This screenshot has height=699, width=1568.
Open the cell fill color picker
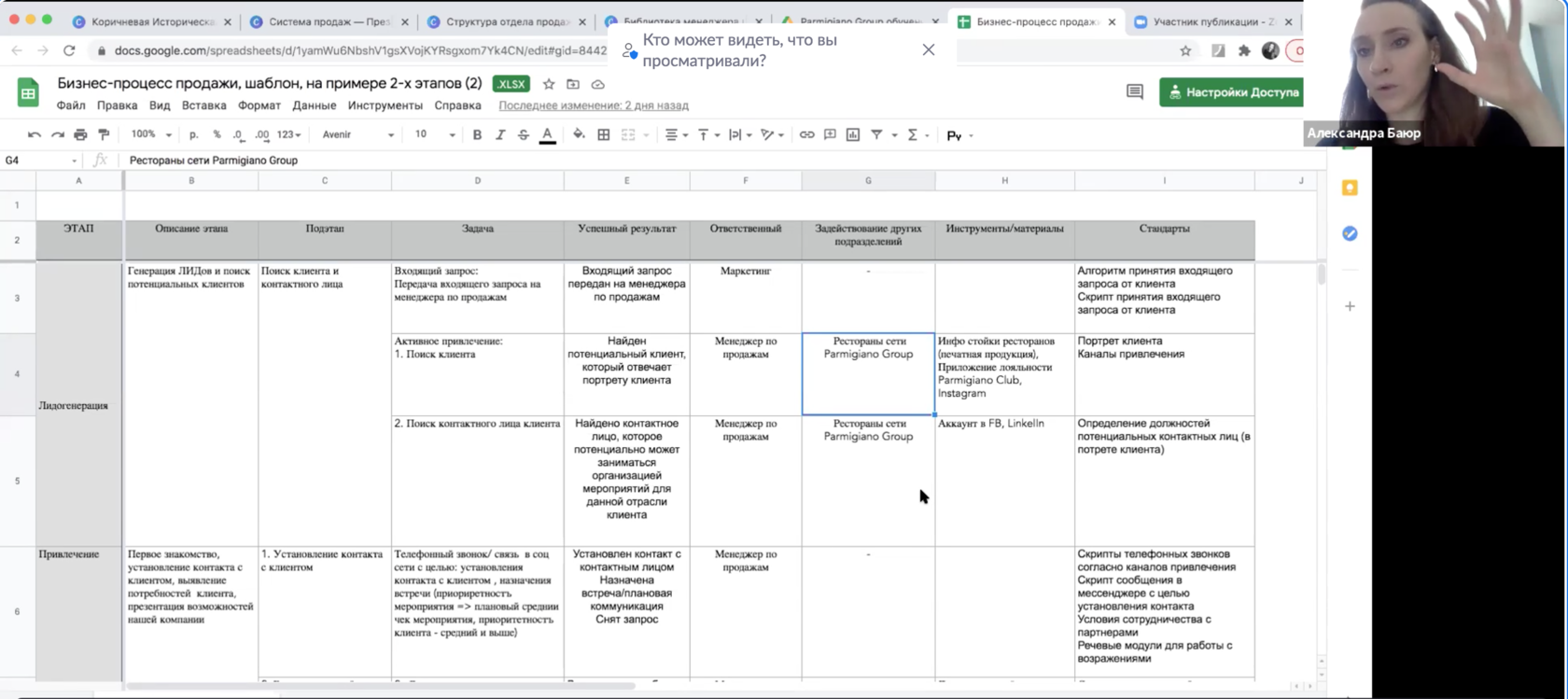pyautogui.click(x=579, y=135)
